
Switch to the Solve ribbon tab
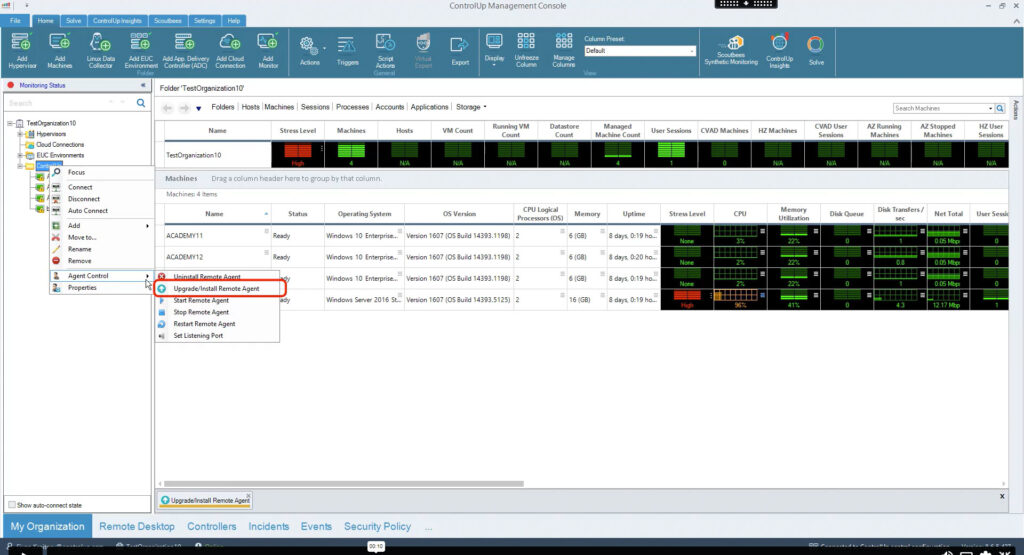coord(73,20)
